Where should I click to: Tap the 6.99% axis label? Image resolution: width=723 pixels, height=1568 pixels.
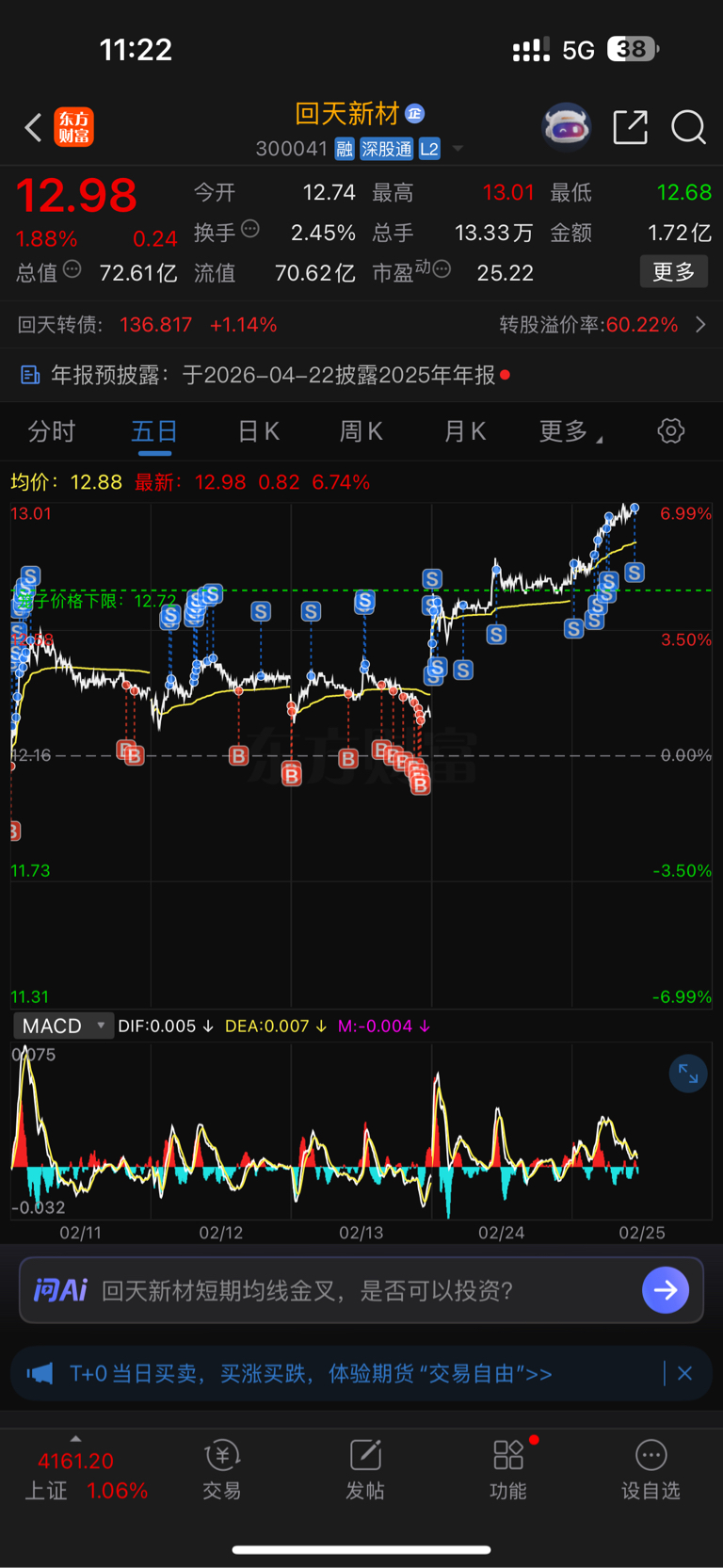tap(686, 513)
